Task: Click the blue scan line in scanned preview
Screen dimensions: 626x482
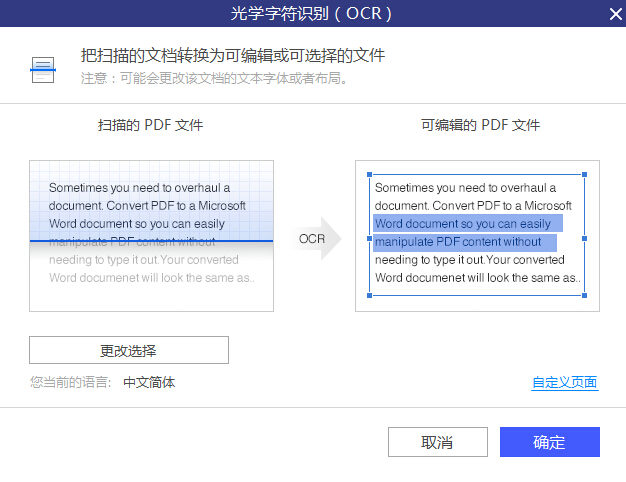Action: click(x=151, y=241)
